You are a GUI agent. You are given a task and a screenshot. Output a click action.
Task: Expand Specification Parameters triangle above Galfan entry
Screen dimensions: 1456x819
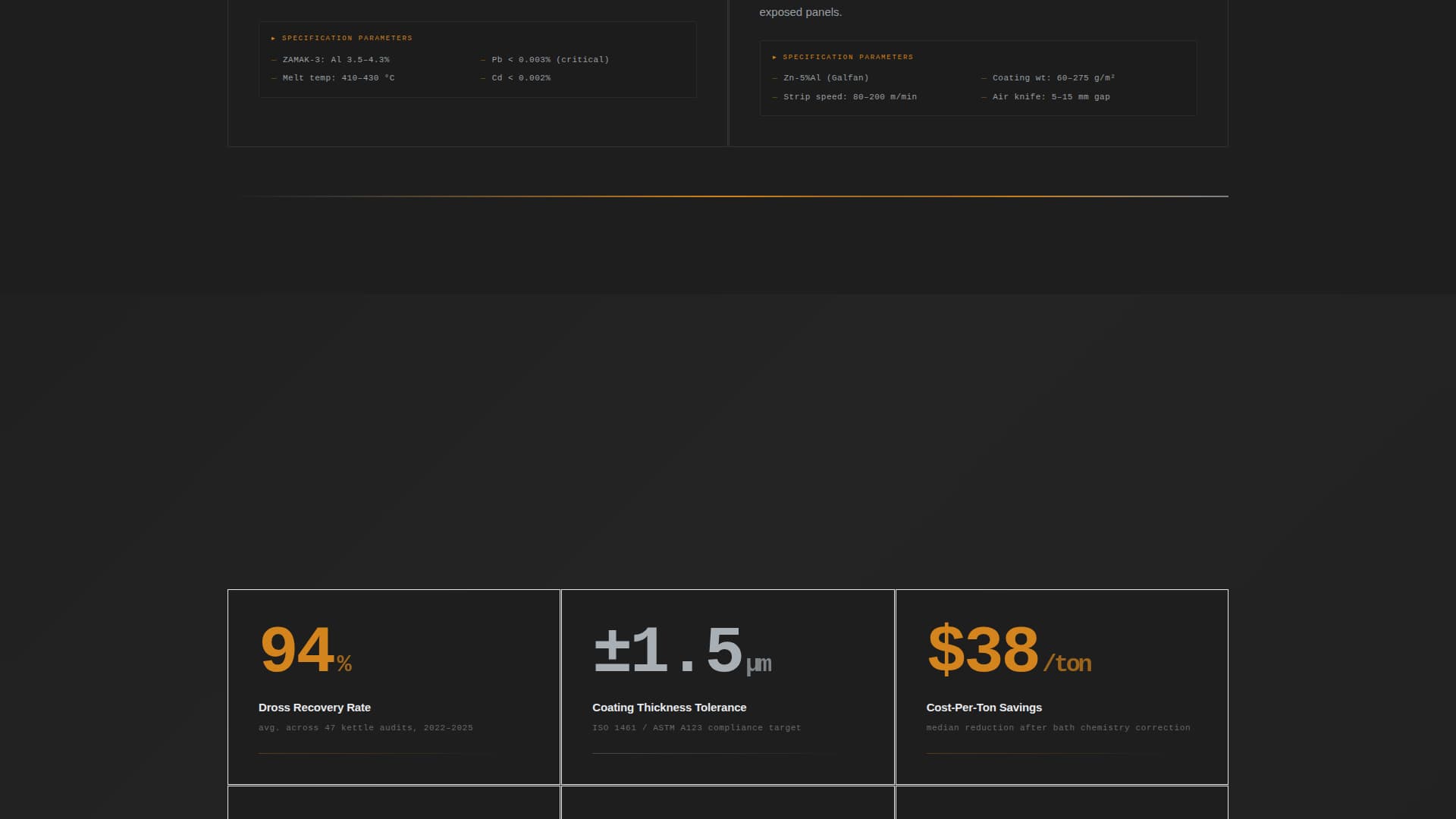click(x=774, y=58)
